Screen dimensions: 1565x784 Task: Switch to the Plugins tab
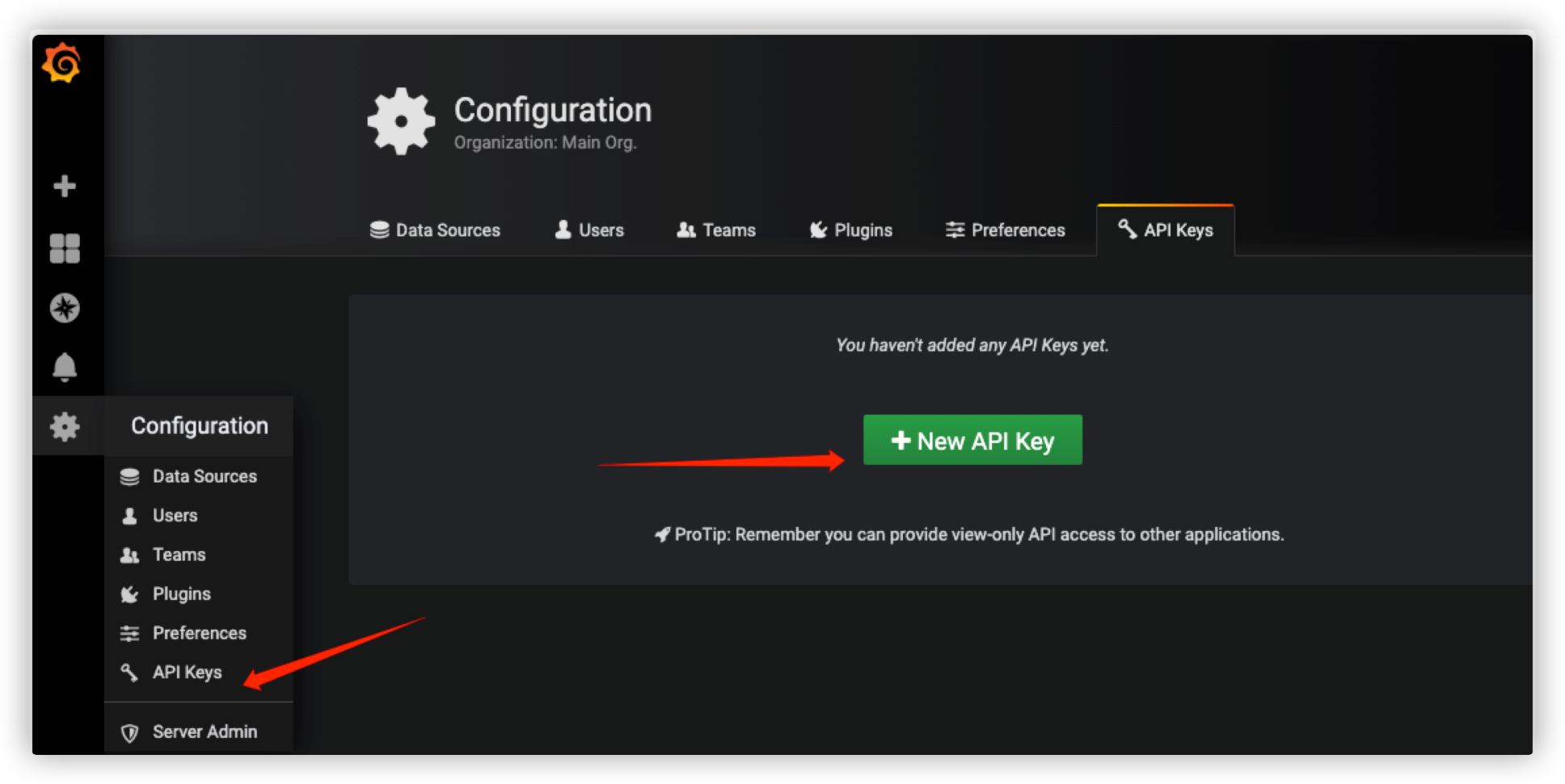[x=850, y=230]
